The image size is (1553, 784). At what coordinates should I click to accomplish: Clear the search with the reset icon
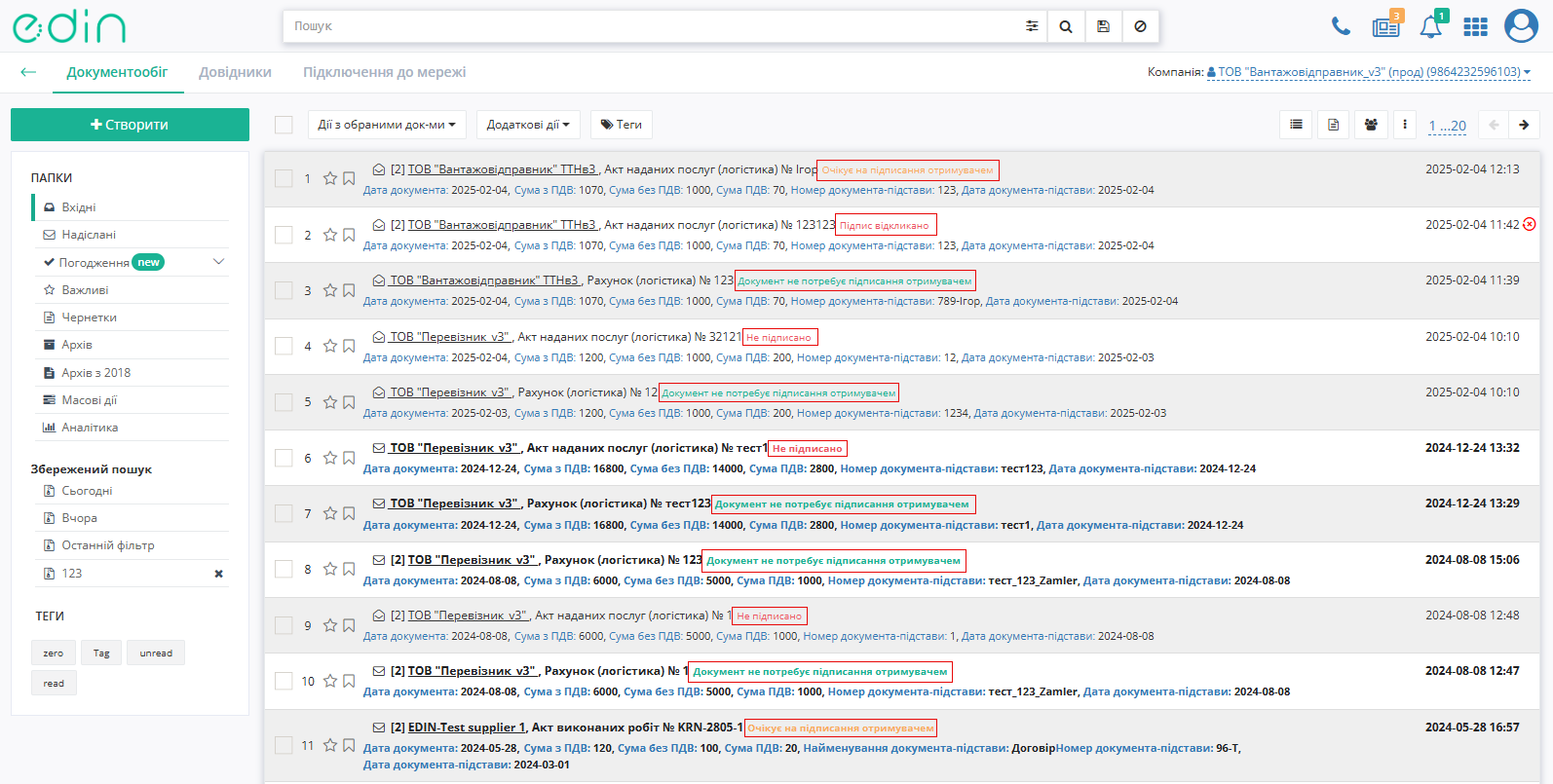pos(1140,26)
